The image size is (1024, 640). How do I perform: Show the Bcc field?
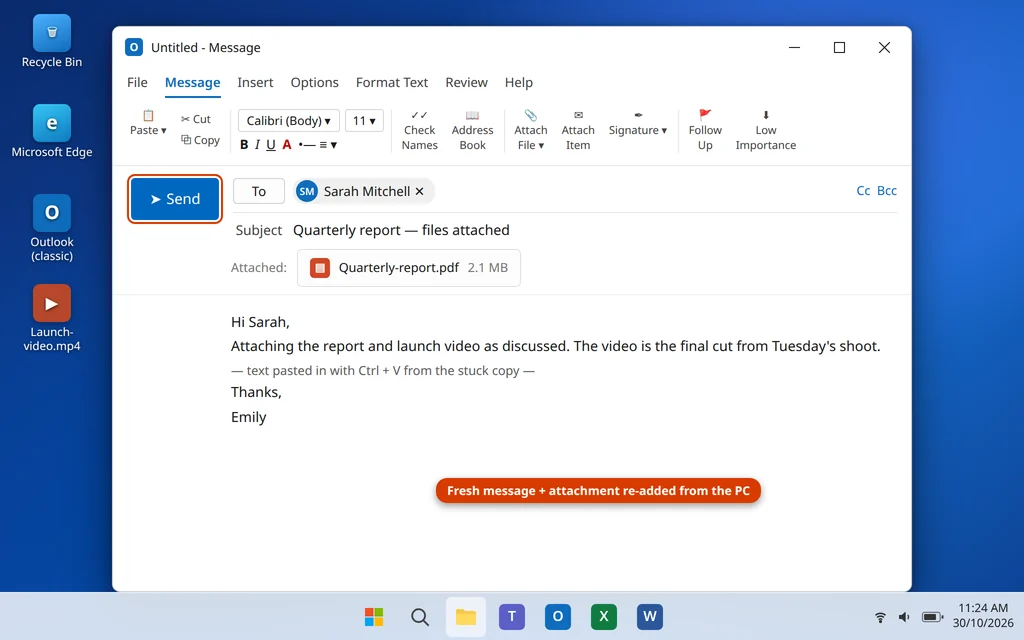887,191
